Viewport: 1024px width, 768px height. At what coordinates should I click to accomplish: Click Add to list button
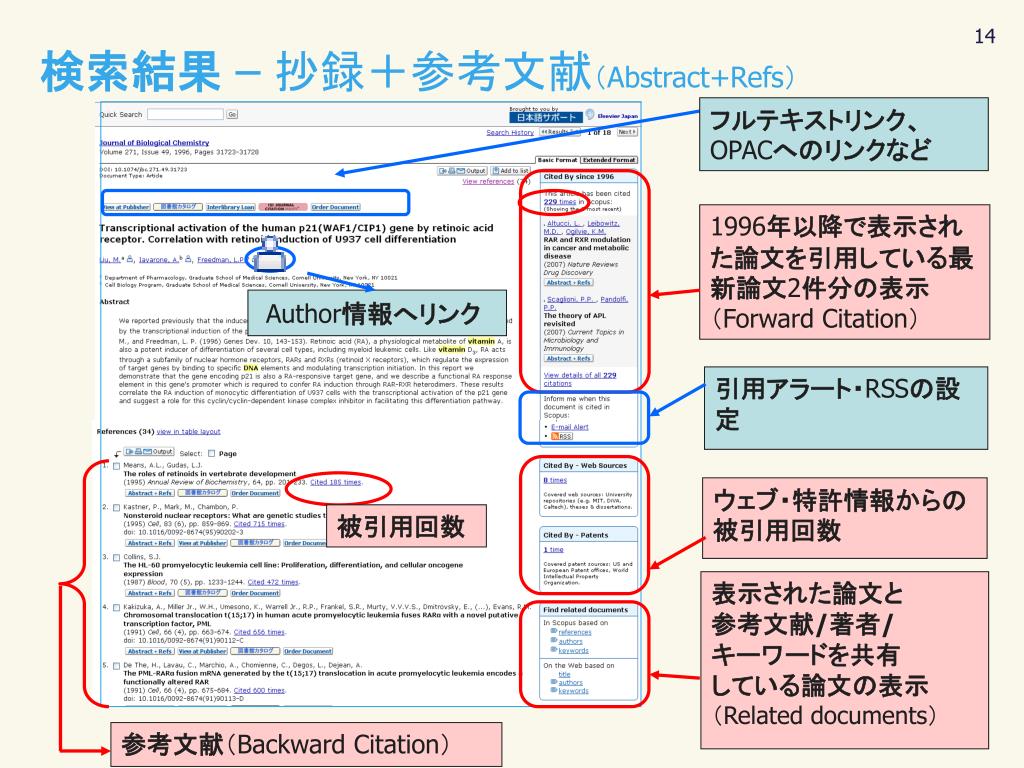pyautogui.click(x=510, y=171)
